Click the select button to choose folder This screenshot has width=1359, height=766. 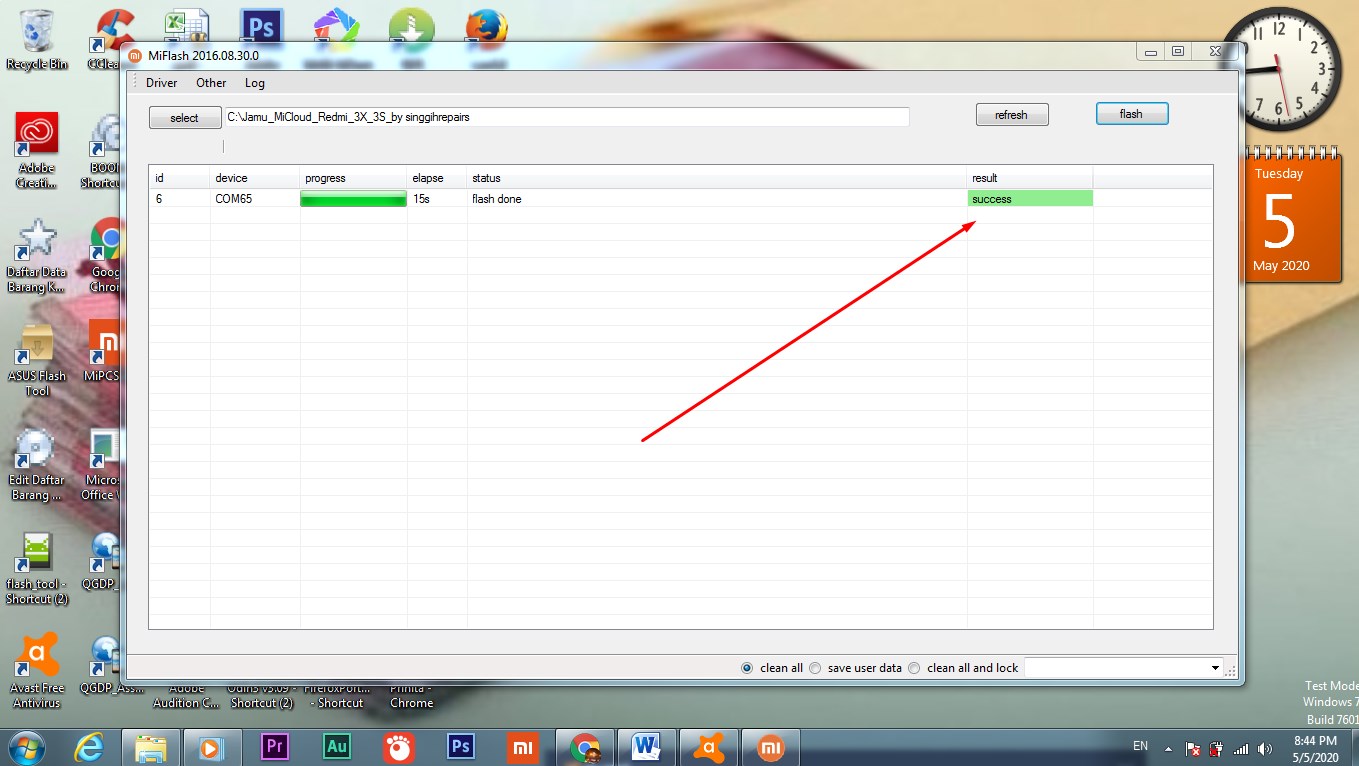tap(184, 117)
